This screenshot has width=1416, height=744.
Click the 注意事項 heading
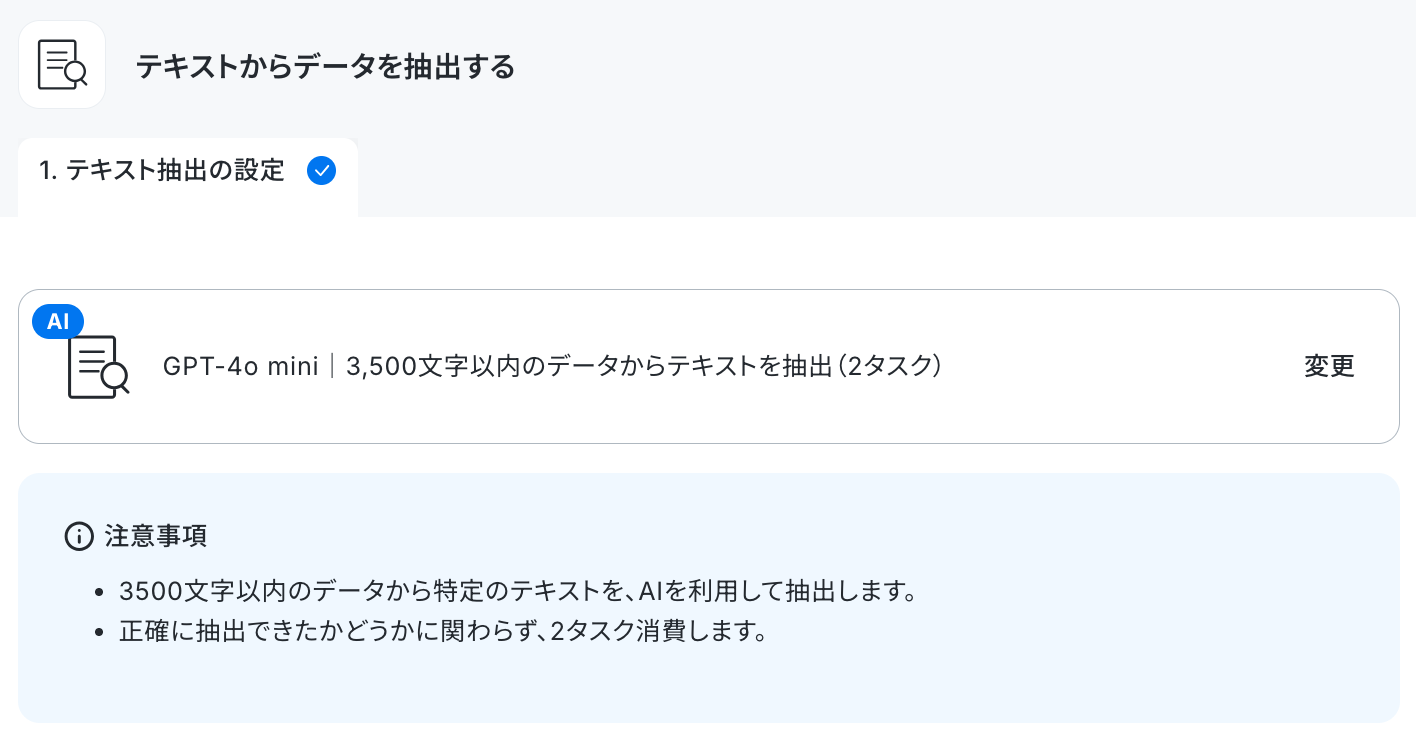click(x=156, y=536)
